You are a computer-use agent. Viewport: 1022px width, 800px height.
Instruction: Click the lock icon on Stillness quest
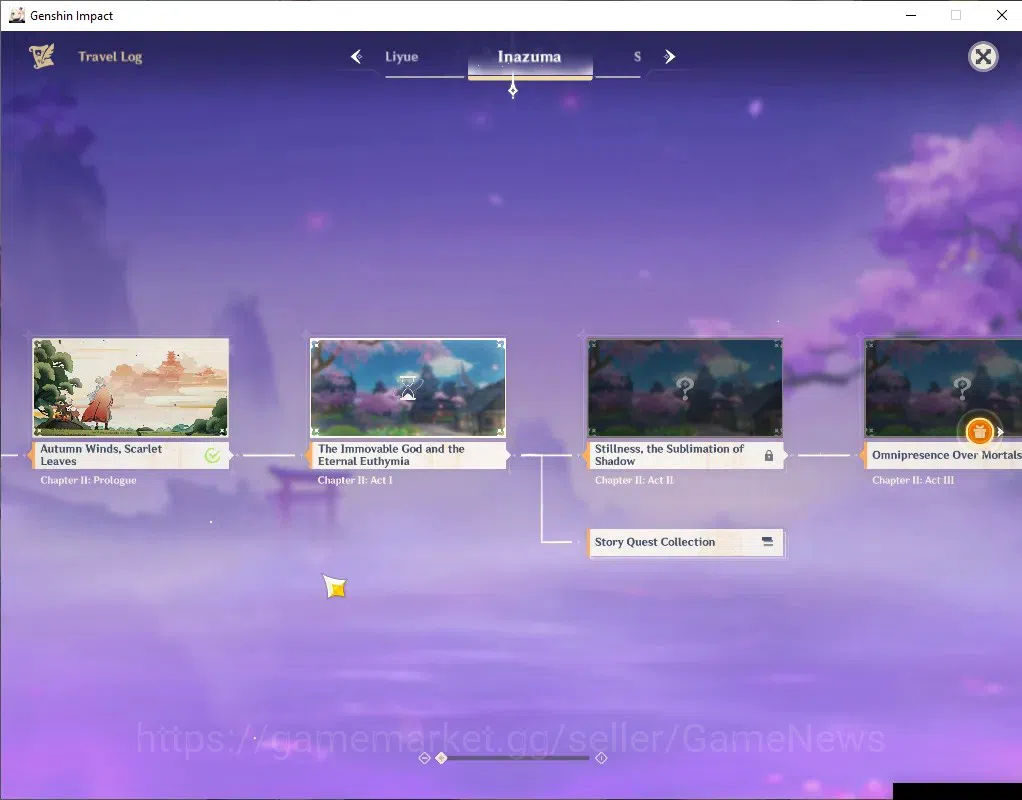click(769, 455)
